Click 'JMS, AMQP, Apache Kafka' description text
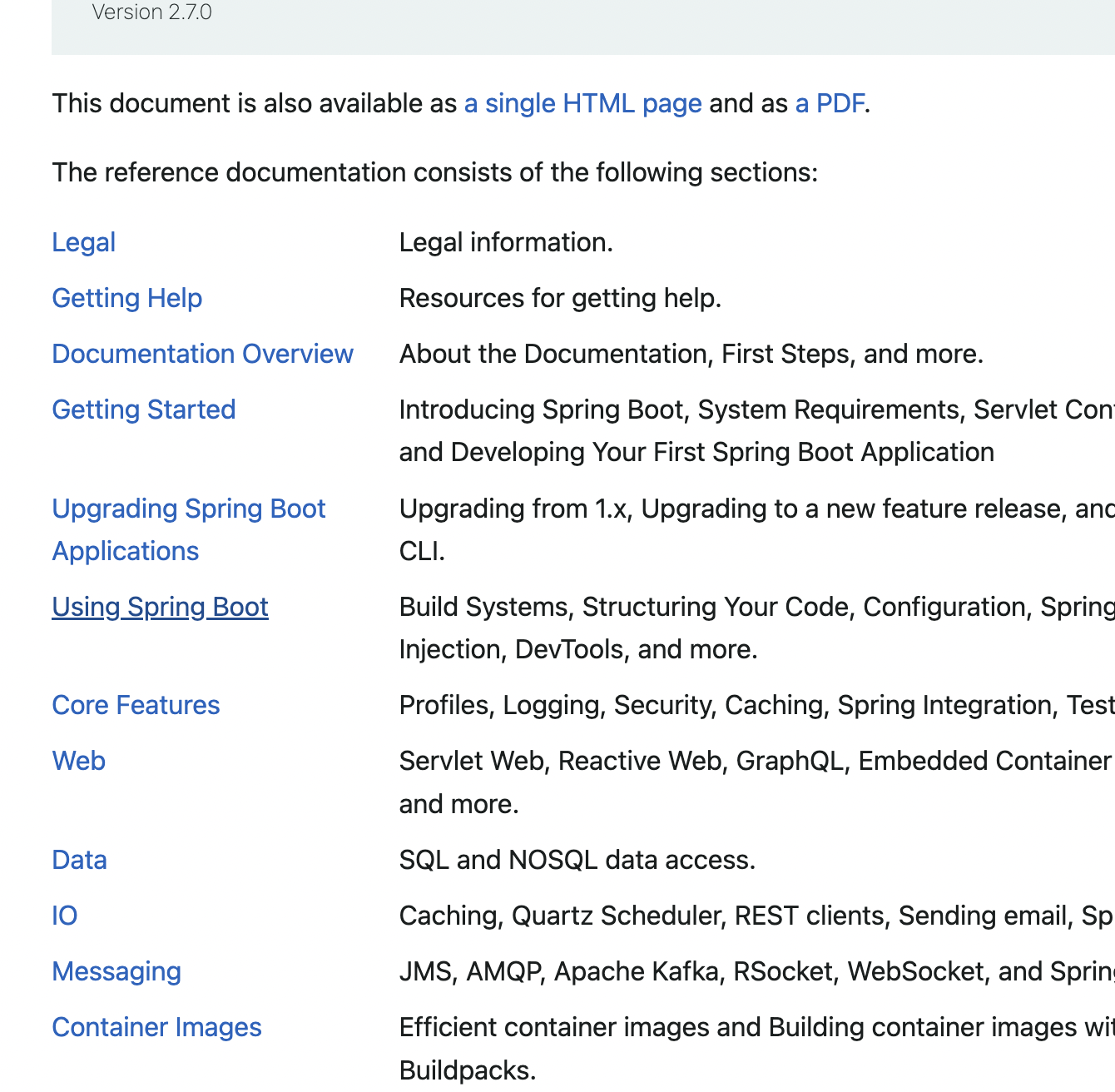Screen dimensions: 1115x1092 tap(756, 971)
